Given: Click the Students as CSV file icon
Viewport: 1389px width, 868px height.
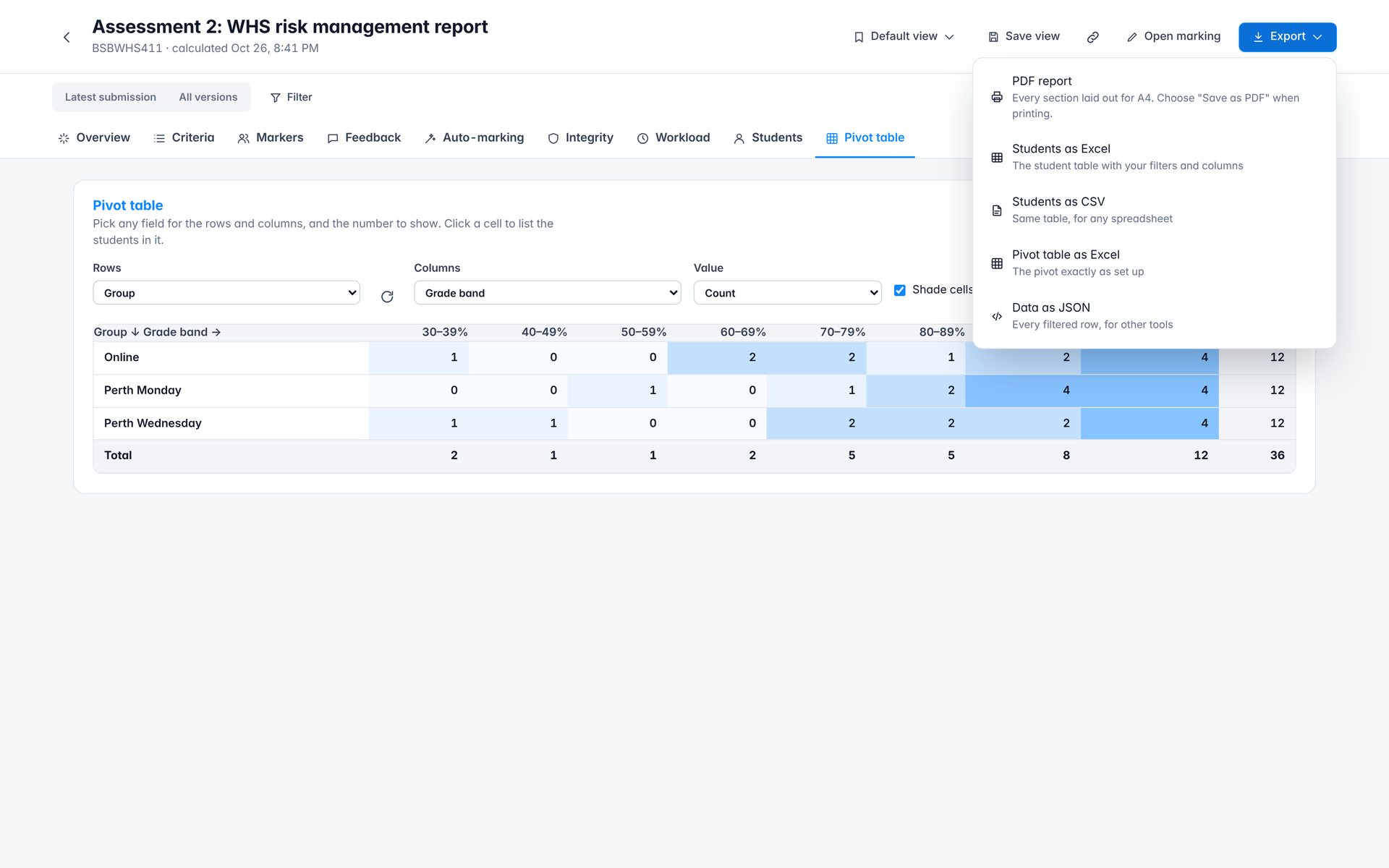Looking at the screenshot, I should 997,210.
